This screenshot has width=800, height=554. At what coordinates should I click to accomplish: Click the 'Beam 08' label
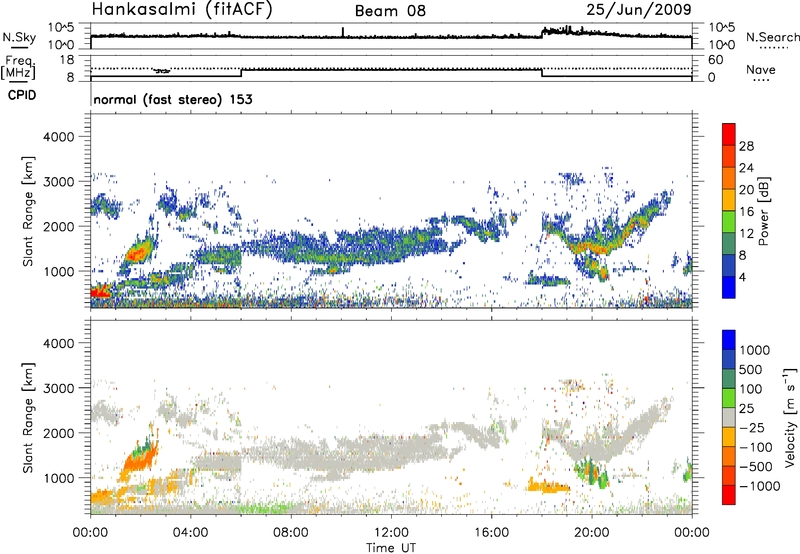[390, 11]
